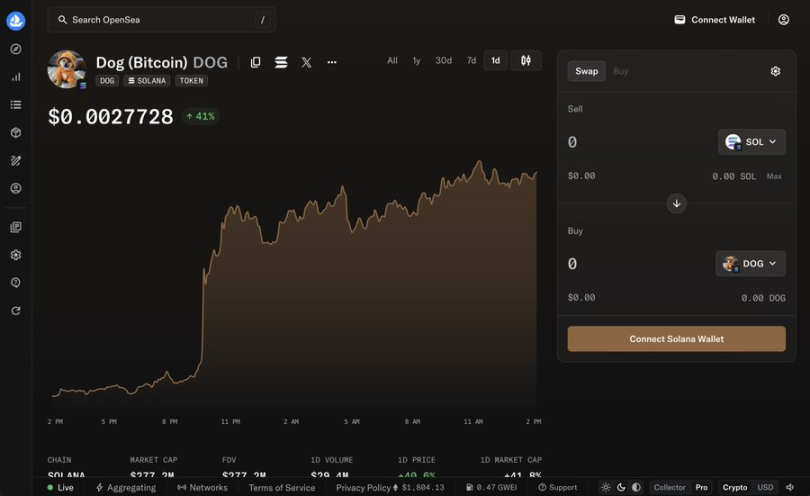Copy the DOG token address icon
The width and height of the screenshot is (810, 496).
[255, 63]
